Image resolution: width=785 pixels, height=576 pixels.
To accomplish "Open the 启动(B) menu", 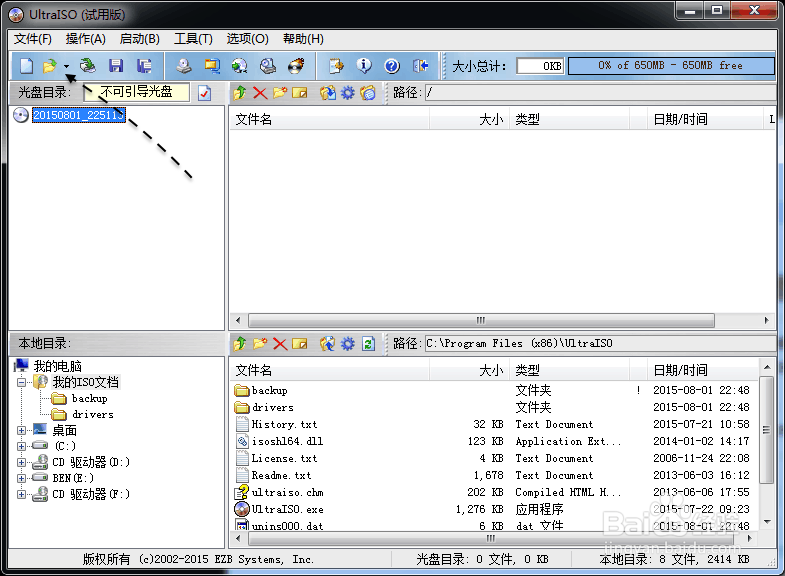I will 139,39.
